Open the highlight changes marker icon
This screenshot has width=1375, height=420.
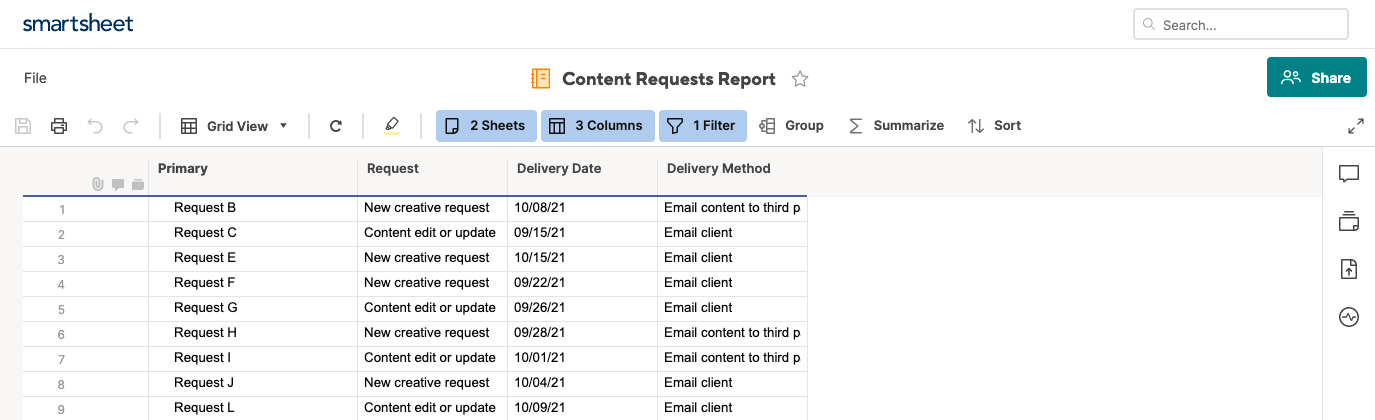pyautogui.click(x=391, y=126)
